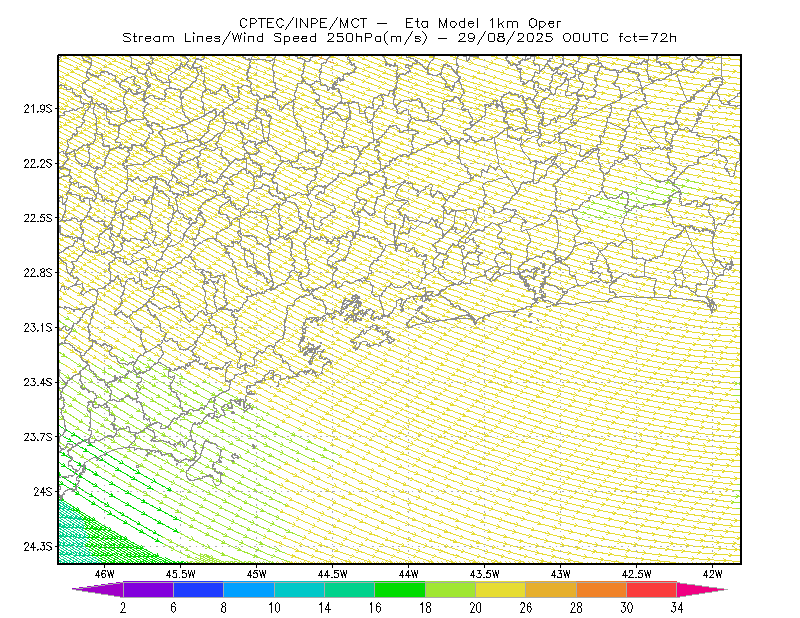Choose the gold 26-28 legend swatch

pyautogui.click(x=551, y=589)
